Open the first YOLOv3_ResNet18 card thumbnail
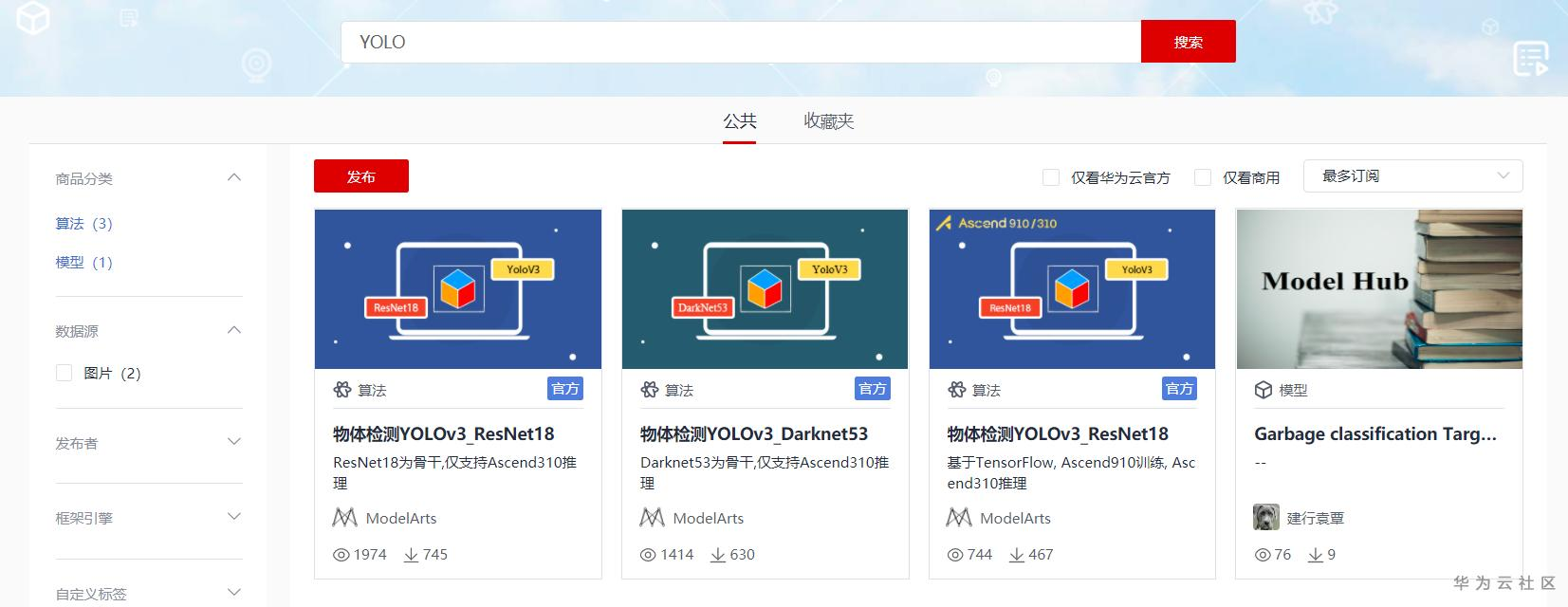1568x607 pixels. [x=458, y=289]
